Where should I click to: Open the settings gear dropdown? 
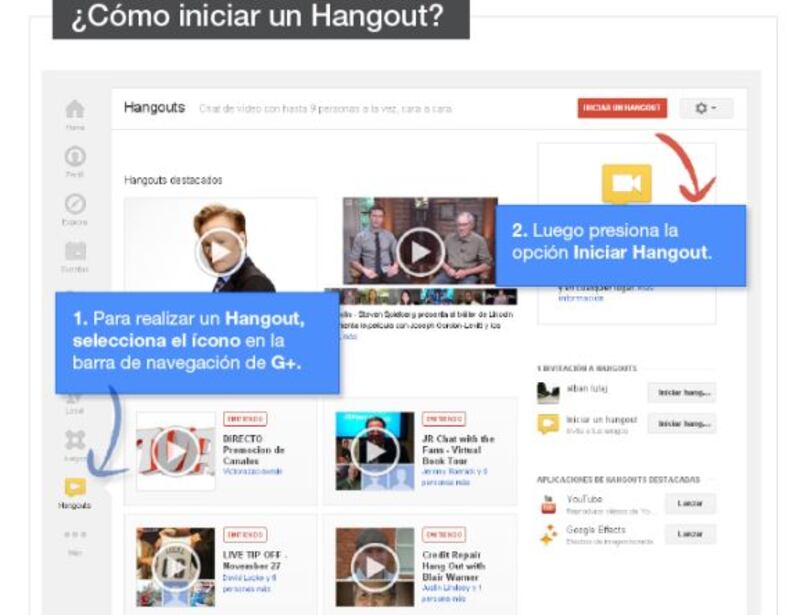click(x=706, y=108)
